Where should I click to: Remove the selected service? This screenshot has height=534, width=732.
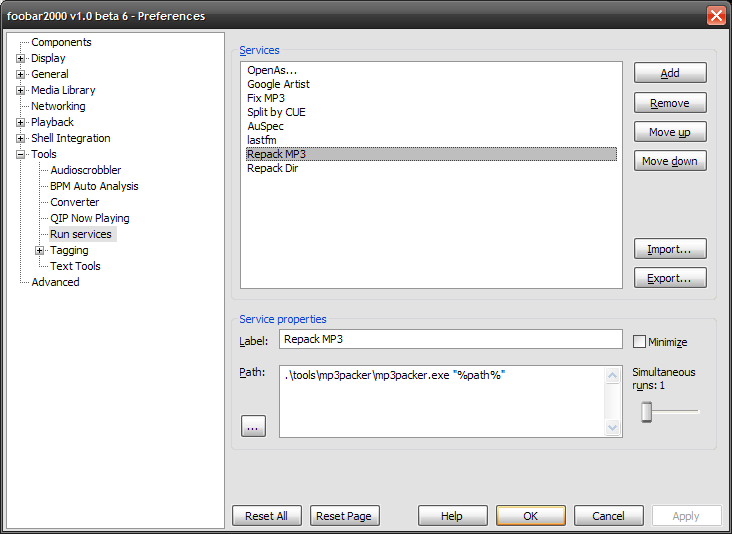pyautogui.click(x=670, y=103)
